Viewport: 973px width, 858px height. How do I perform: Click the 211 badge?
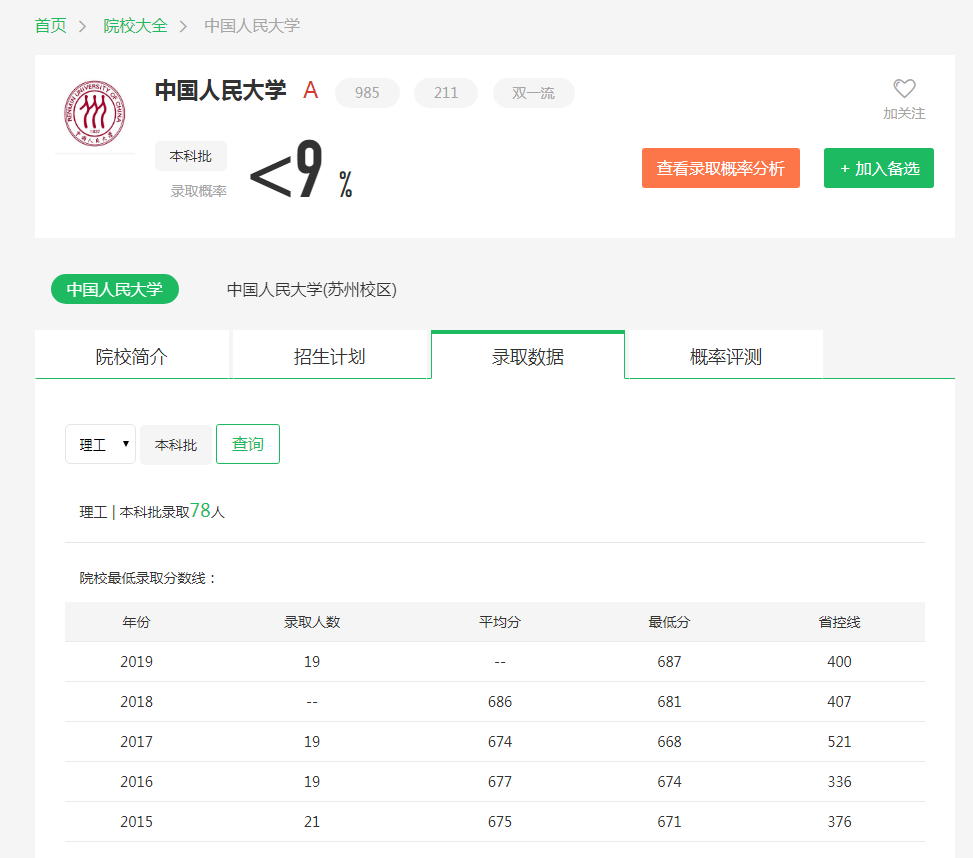coord(445,92)
